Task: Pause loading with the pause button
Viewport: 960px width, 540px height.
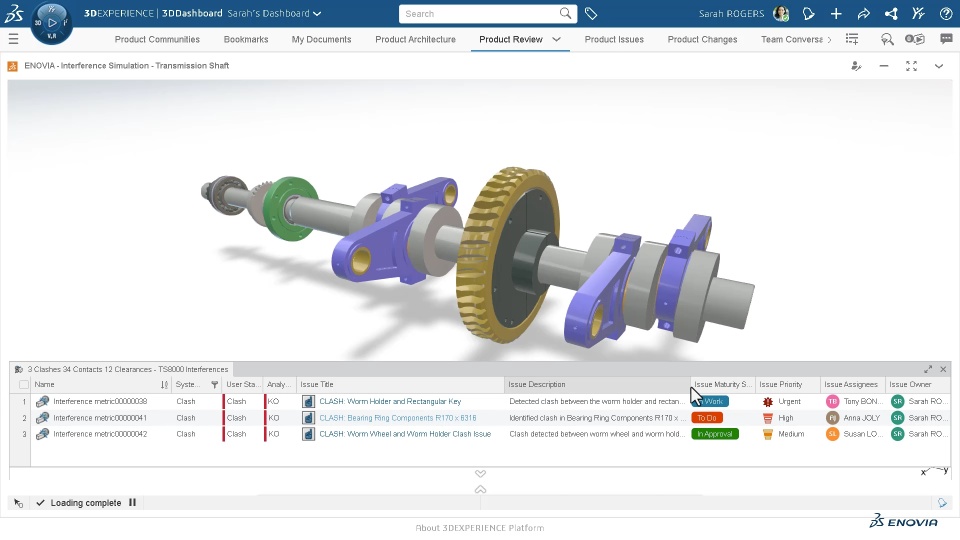Action: [132, 503]
